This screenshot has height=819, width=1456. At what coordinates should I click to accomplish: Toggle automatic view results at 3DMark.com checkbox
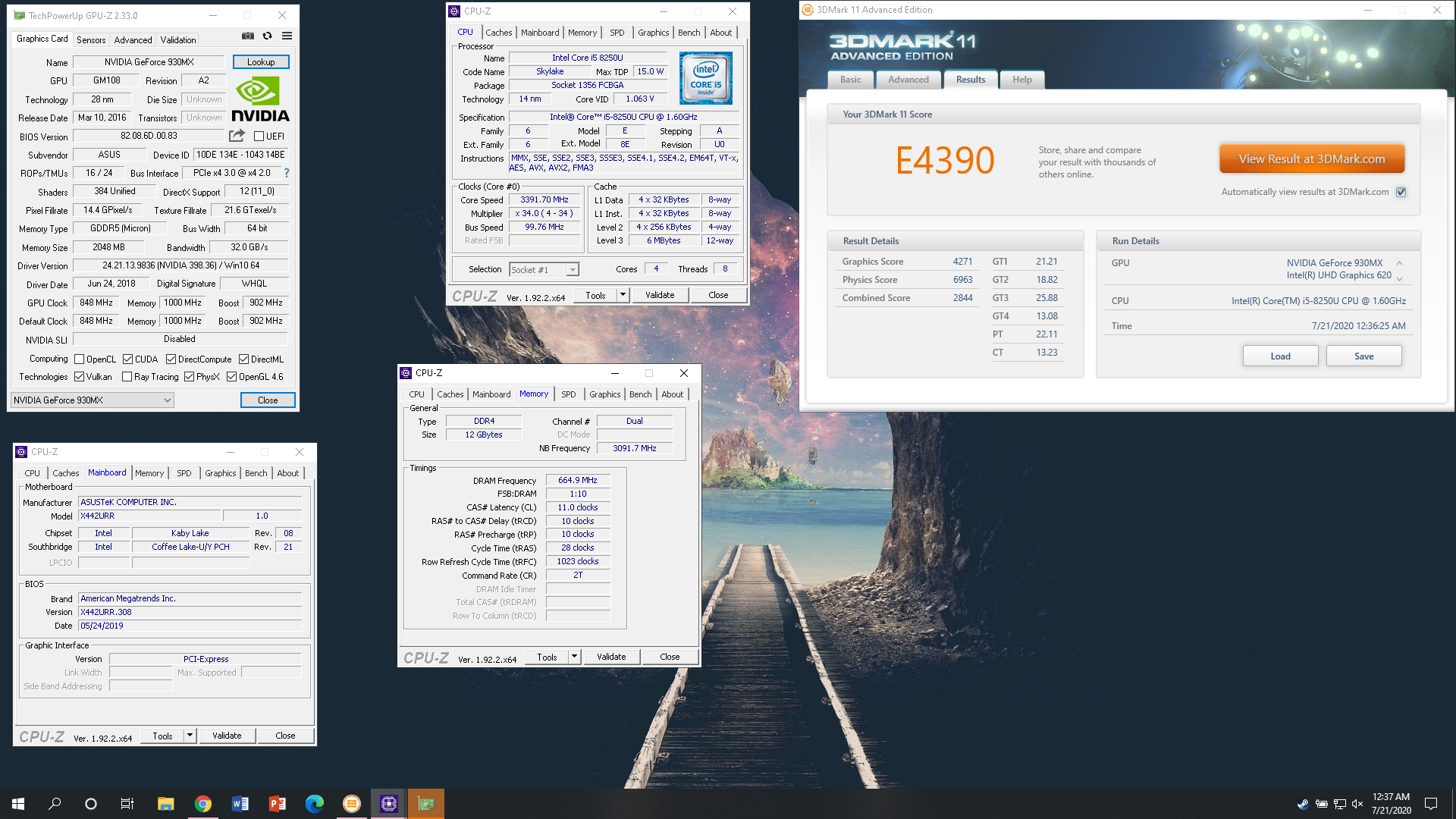(1401, 192)
